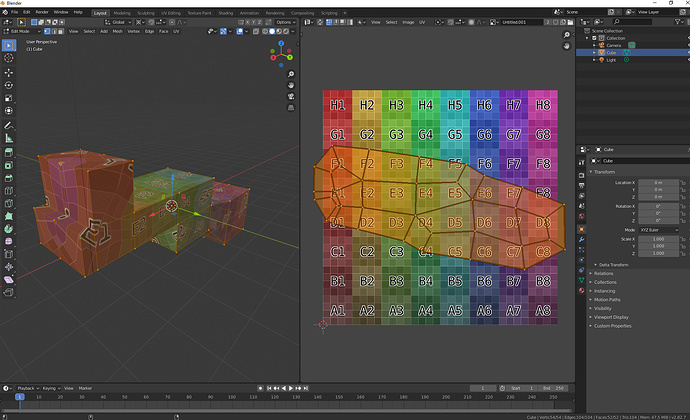Viewport: 690px width, 420px height.
Task: Enable vertex select mode in 3D viewport
Action: tap(47, 31)
